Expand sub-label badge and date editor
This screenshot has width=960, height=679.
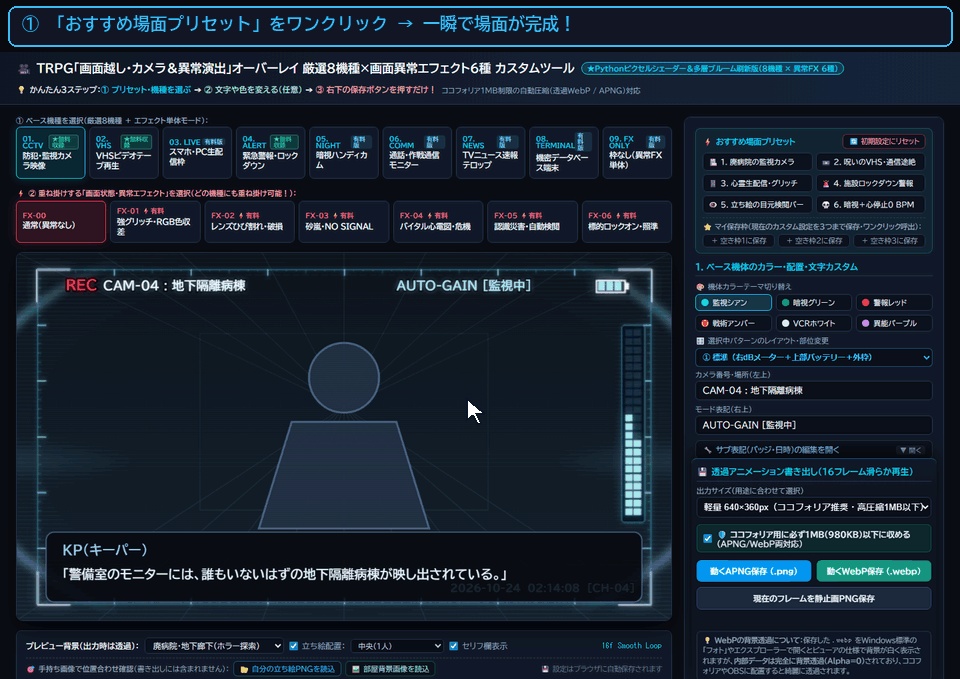[x=814, y=449]
